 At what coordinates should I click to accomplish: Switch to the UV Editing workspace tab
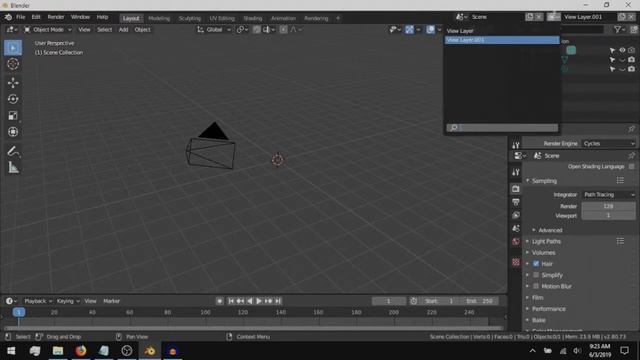point(222,18)
